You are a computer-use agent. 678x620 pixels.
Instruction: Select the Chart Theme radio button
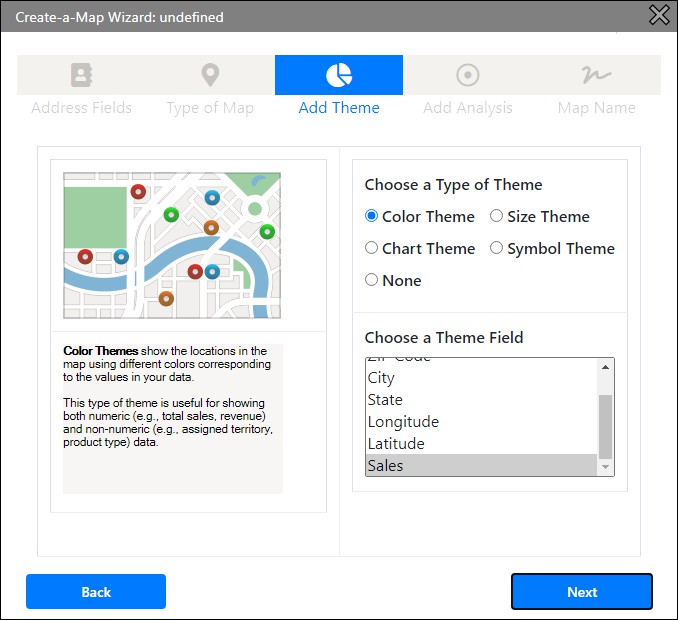point(372,248)
